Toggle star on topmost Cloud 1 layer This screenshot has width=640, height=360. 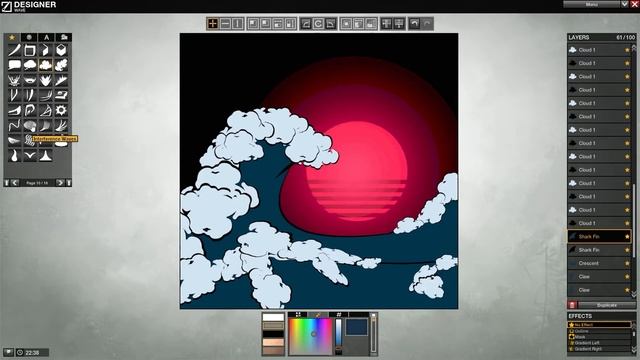tap(627, 50)
